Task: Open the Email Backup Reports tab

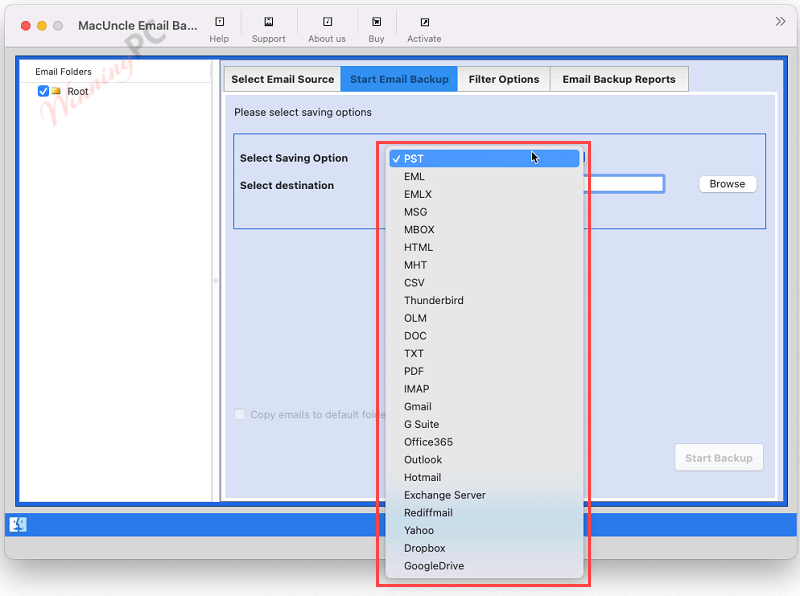Action: coord(619,79)
